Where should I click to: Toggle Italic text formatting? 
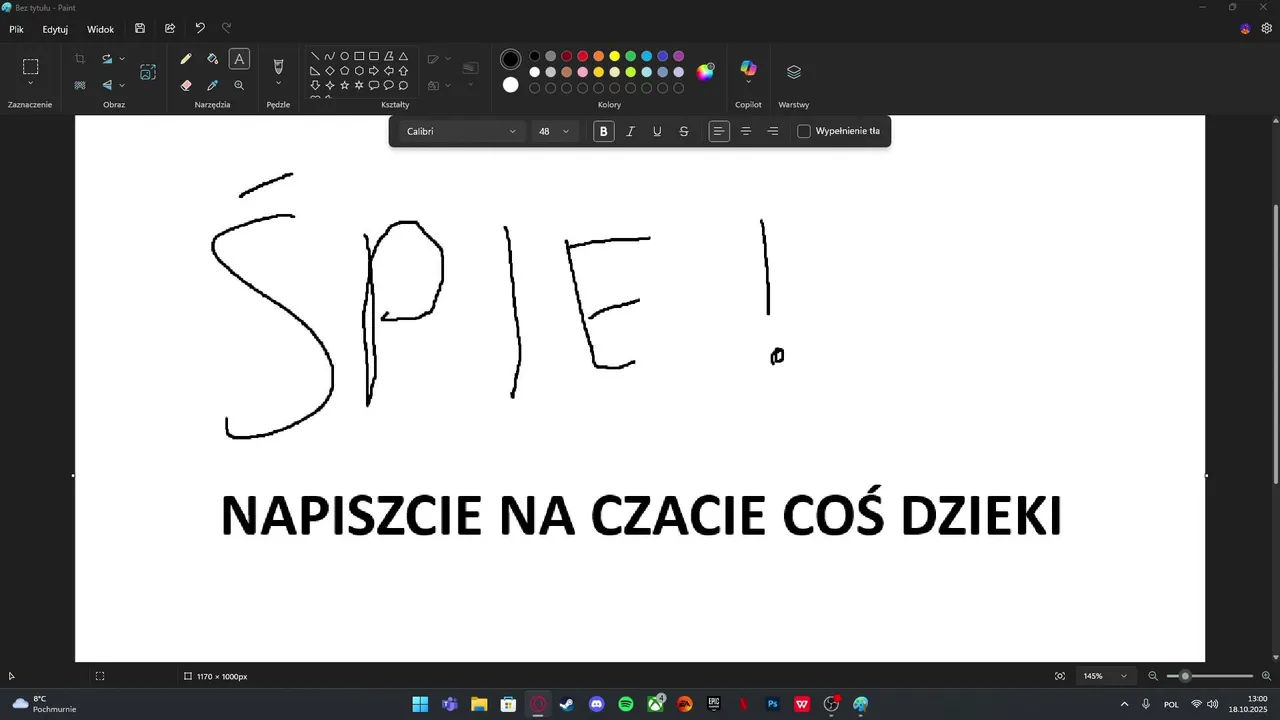pos(630,131)
